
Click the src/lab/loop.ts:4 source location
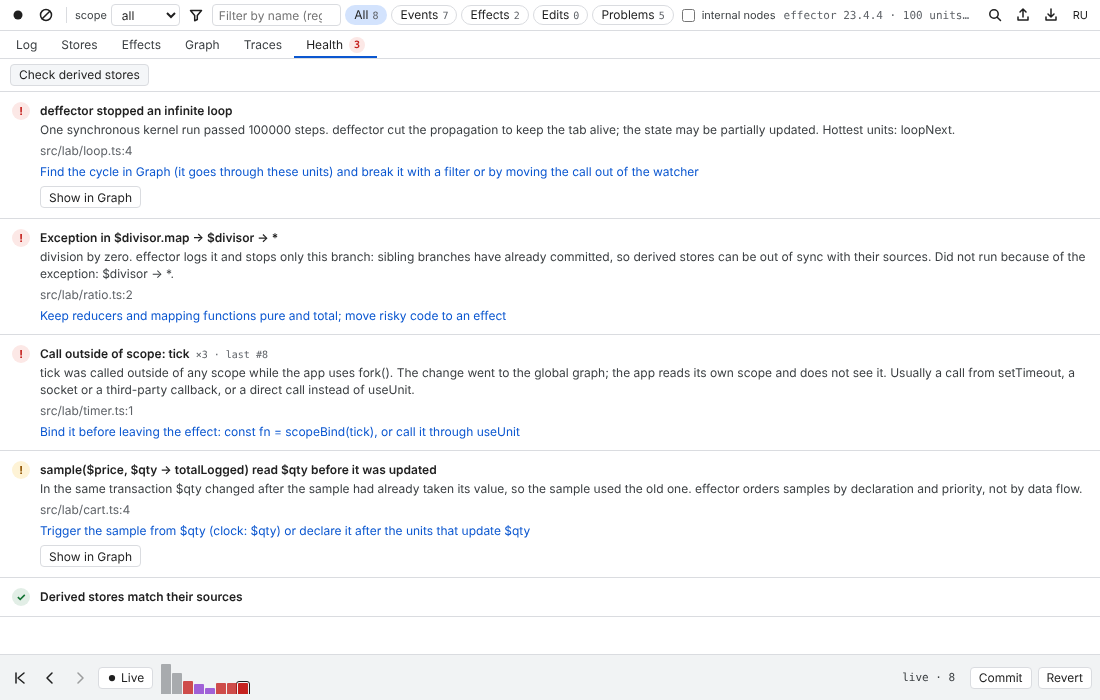(86, 151)
